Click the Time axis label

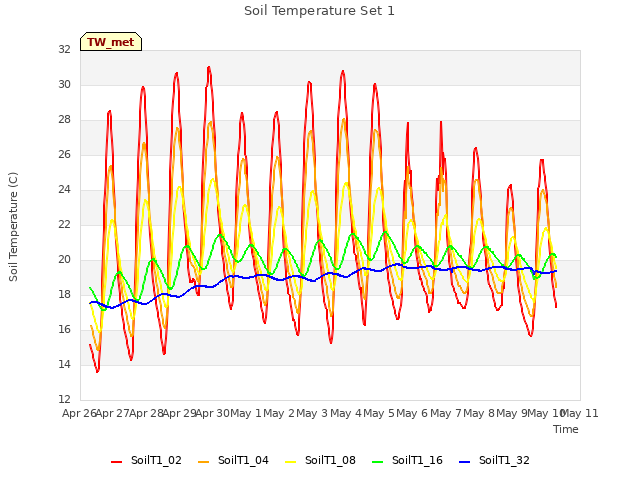click(566, 429)
